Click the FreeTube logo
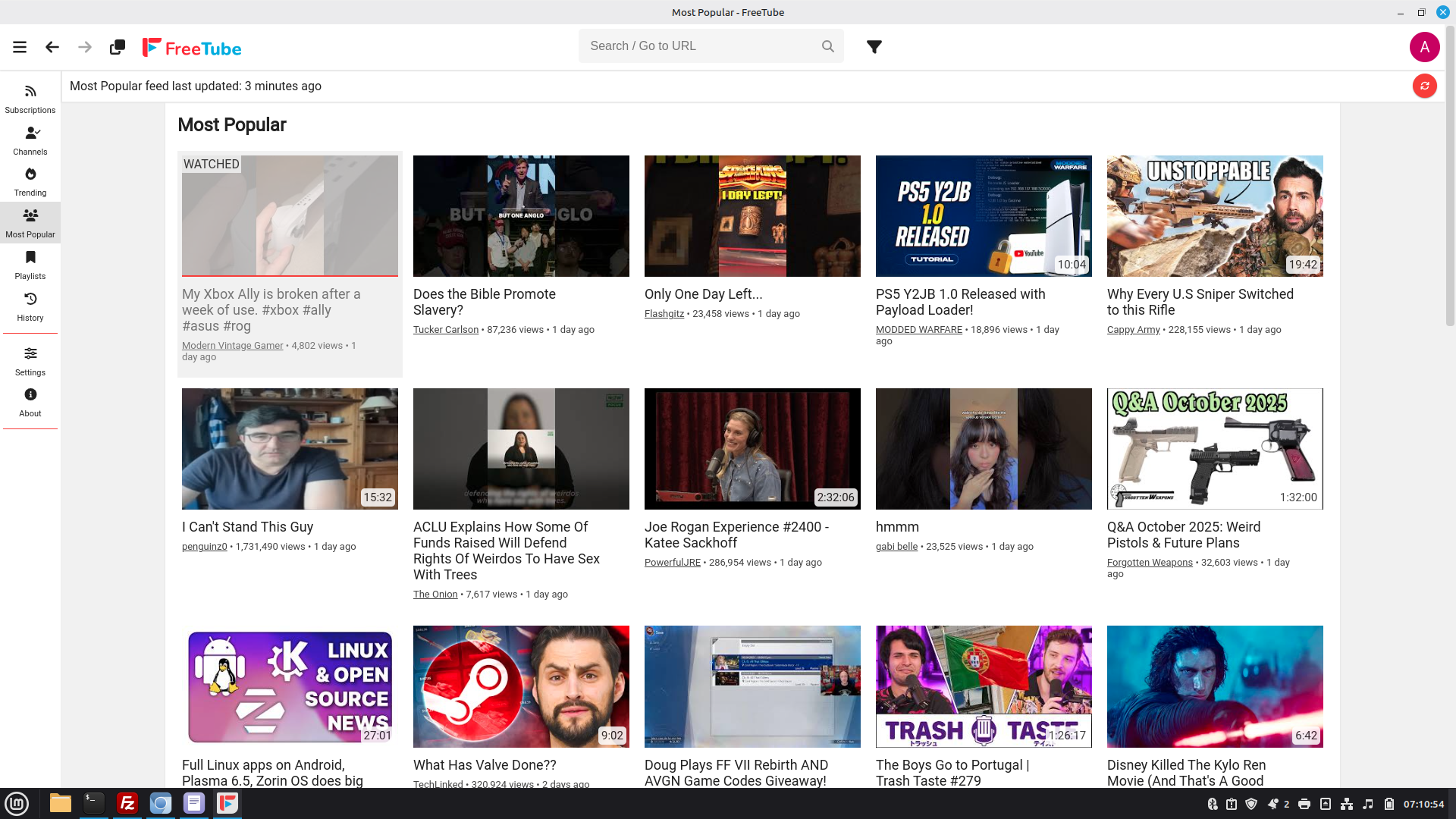Screen dimensions: 1456x819 (x=192, y=47)
